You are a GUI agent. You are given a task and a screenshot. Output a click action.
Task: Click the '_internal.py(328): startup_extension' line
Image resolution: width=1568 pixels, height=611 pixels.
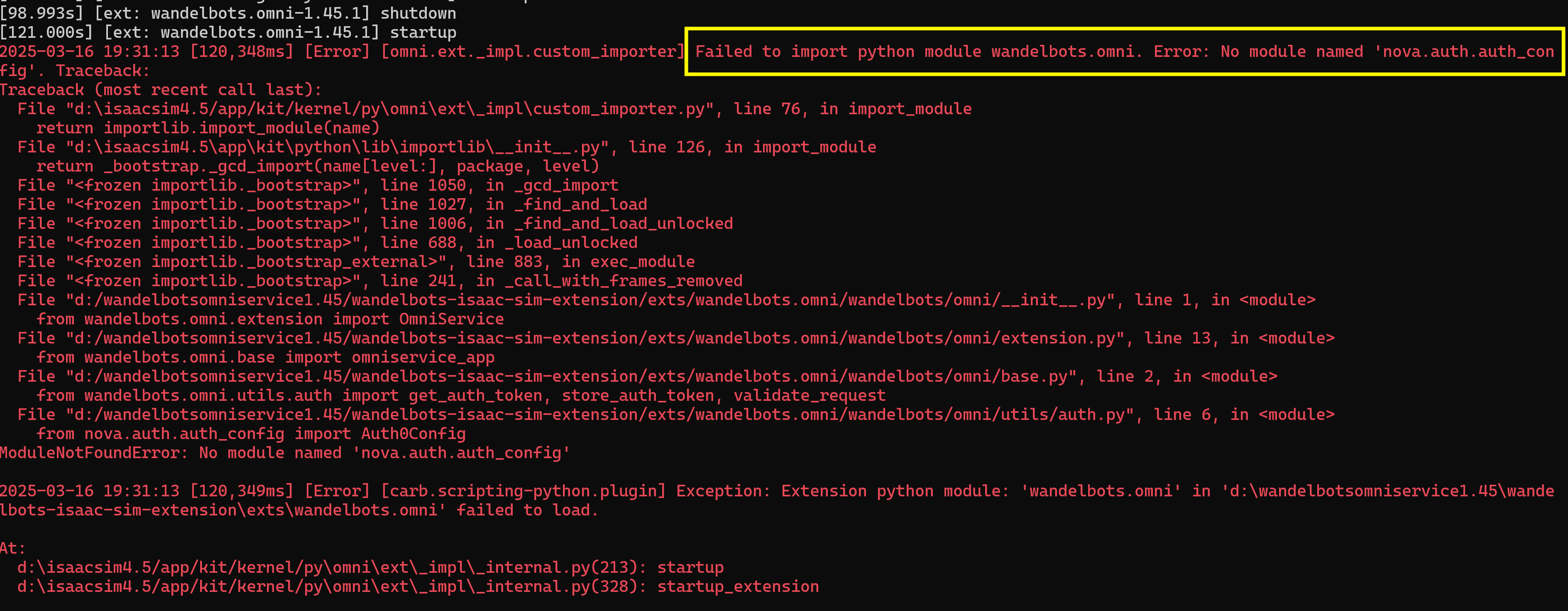tap(418, 586)
